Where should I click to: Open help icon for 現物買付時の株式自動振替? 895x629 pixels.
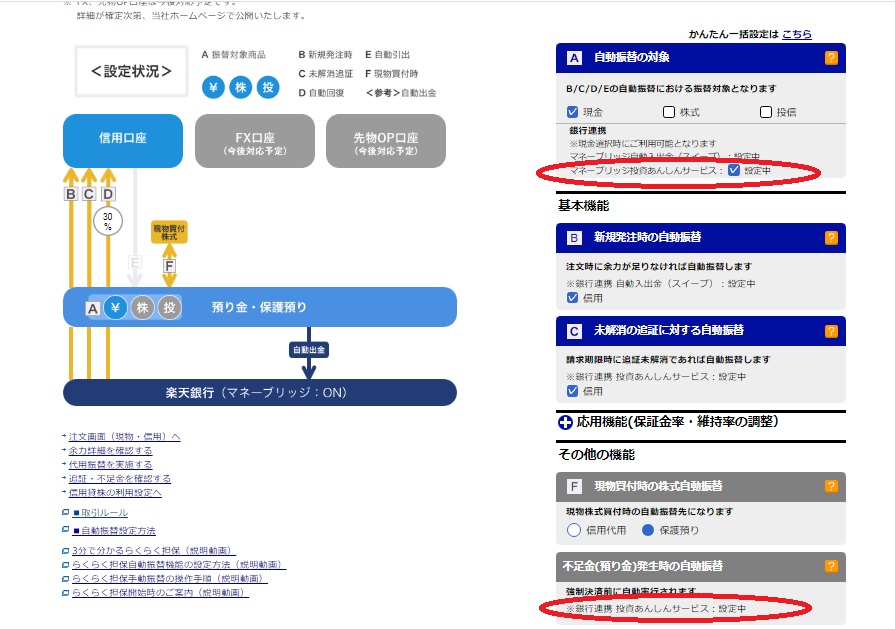click(x=831, y=486)
